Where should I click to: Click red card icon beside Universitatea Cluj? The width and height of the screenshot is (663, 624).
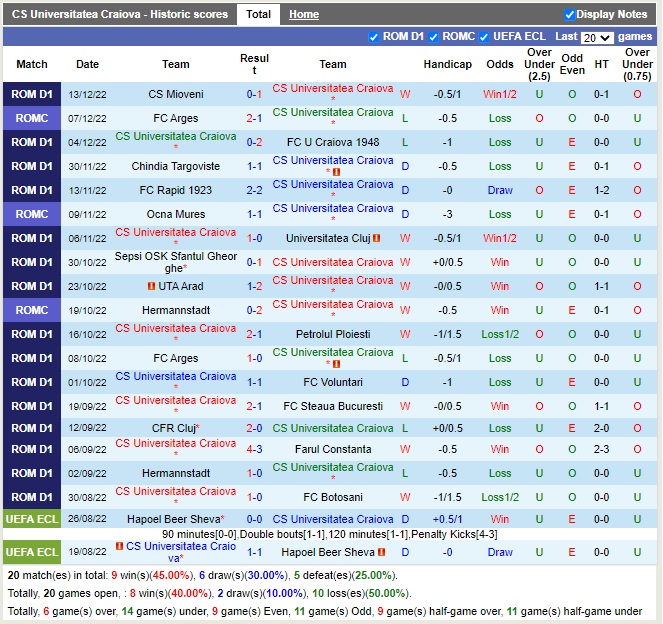[376, 239]
